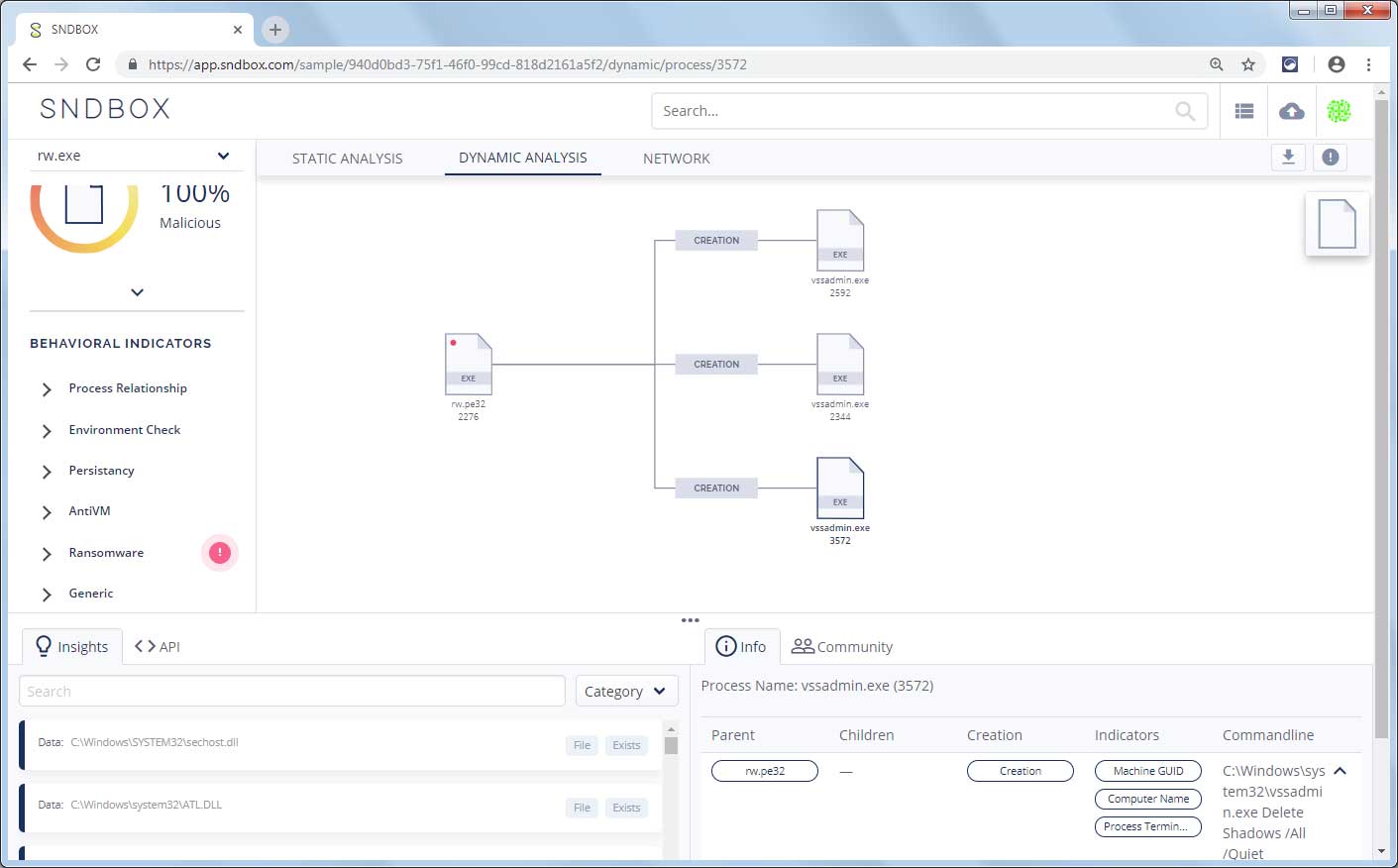Collapse the Commandline text chevron
1398x868 pixels.
point(1341,771)
